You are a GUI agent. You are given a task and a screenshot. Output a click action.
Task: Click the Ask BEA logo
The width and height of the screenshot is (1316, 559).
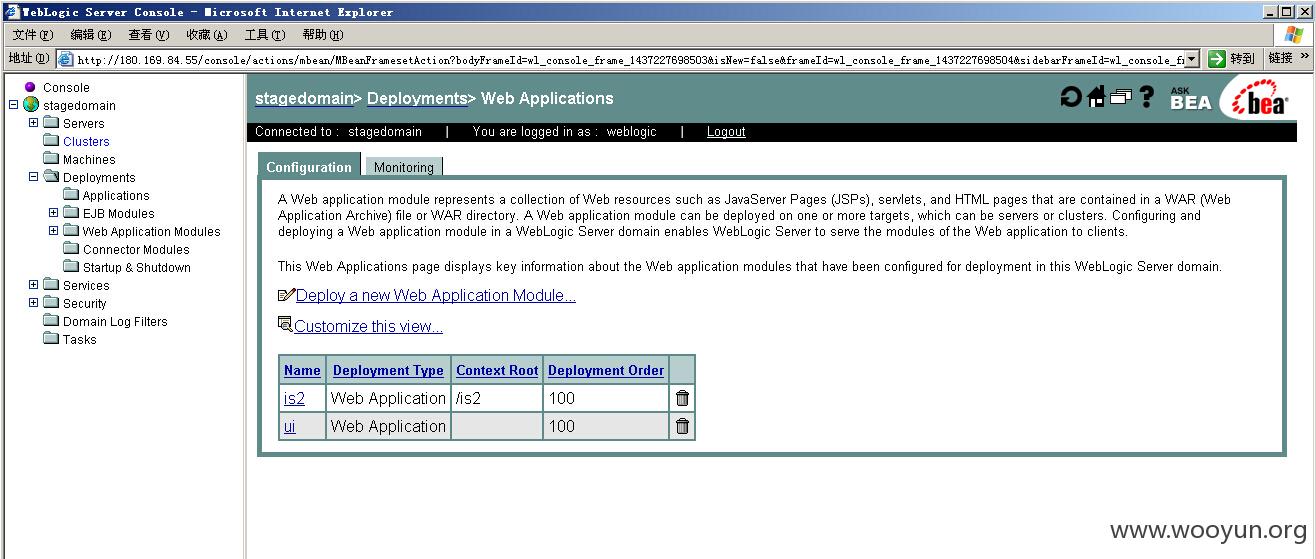[1190, 98]
